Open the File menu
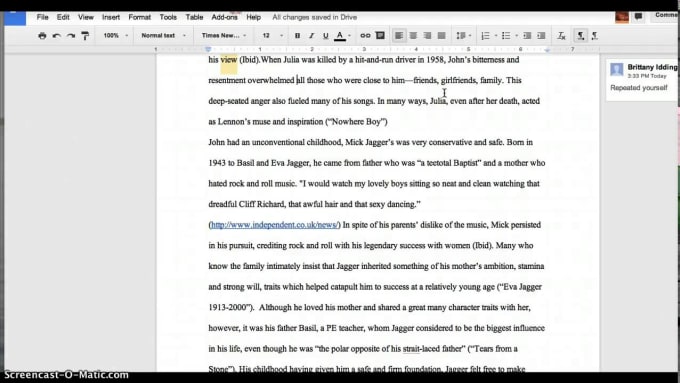Screen dimensions: 680x383 [42, 17]
